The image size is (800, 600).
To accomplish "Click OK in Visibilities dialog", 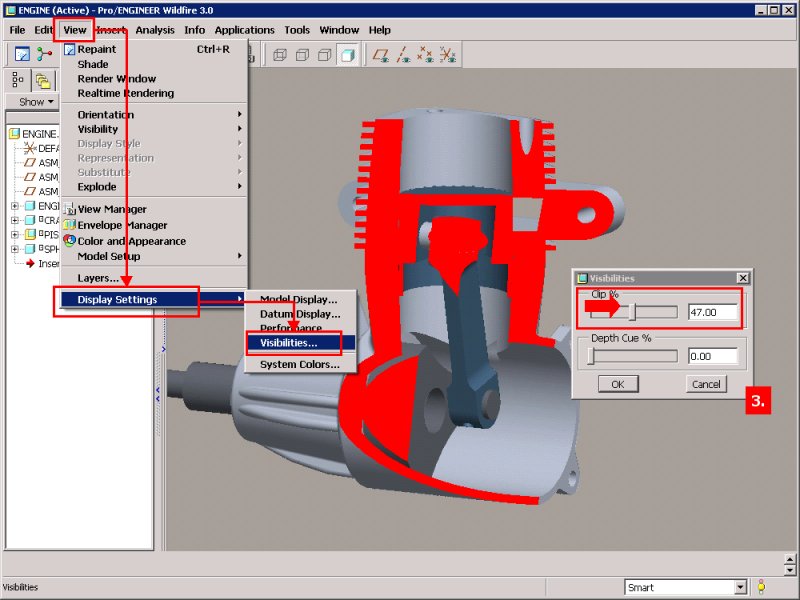I will 618,384.
